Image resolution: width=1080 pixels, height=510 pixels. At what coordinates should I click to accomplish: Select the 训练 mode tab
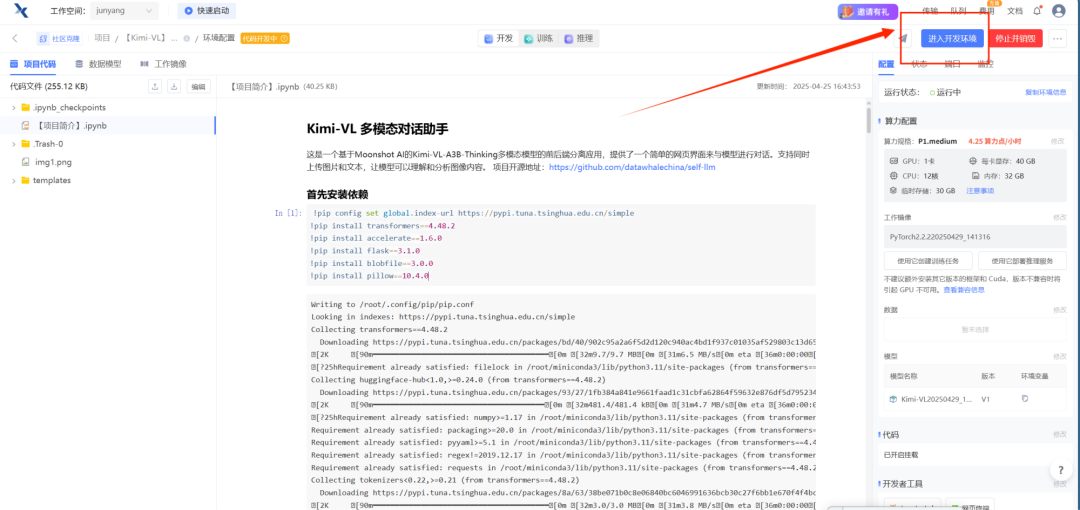539,39
